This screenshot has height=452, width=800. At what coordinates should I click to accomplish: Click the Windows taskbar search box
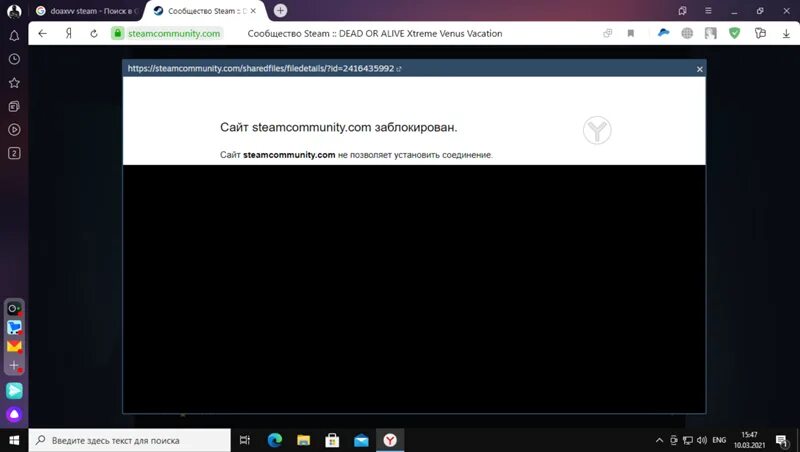click(130, 440)
